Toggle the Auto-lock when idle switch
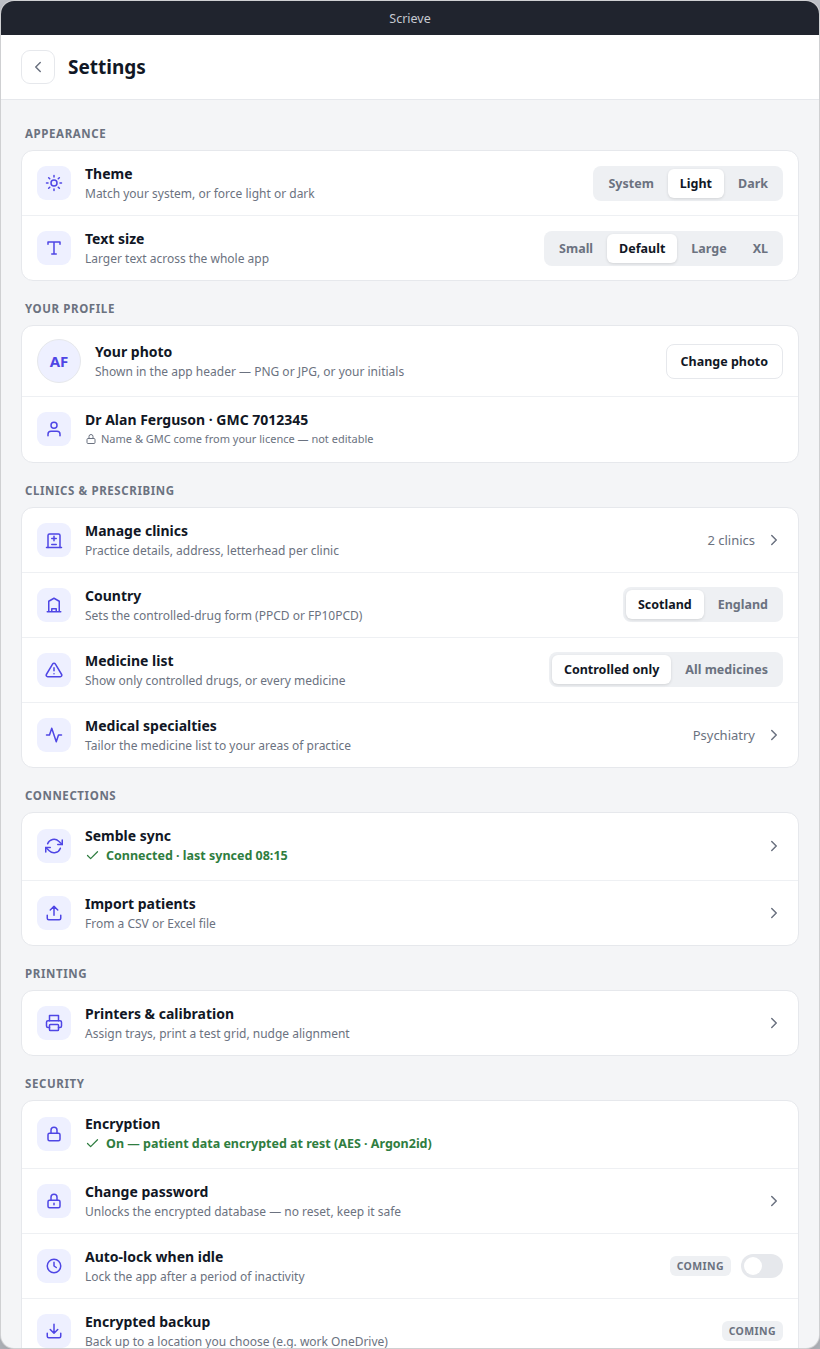The width and height of the screenshot is (820, 1349). coord(762,1266)
